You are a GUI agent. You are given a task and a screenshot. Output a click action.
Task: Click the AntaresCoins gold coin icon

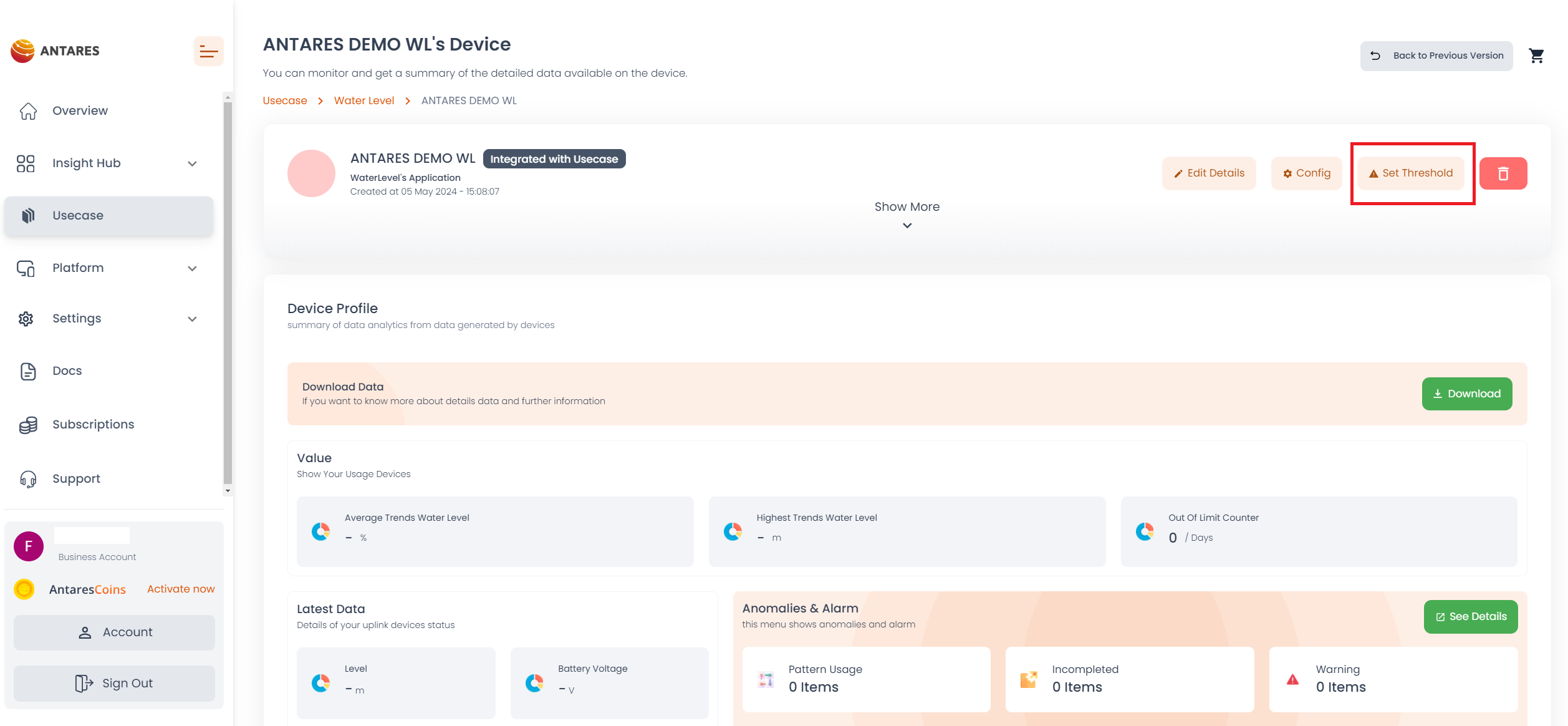(24, 589)
